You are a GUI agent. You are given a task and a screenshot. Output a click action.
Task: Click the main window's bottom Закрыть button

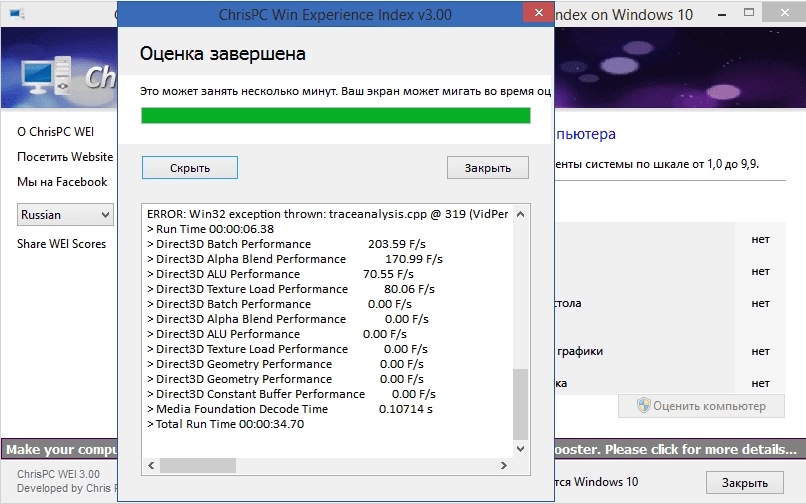(744, 482)
